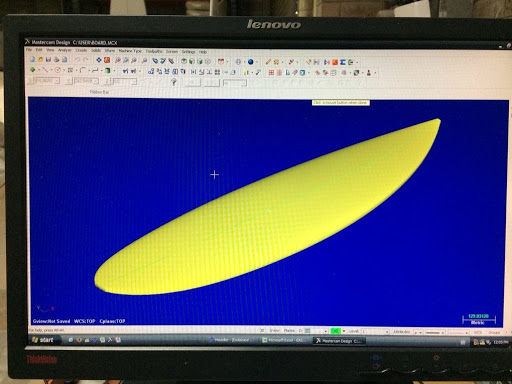Select the Create line tool icon
This screenshot has height=384, width=512.
coord(45,70)
